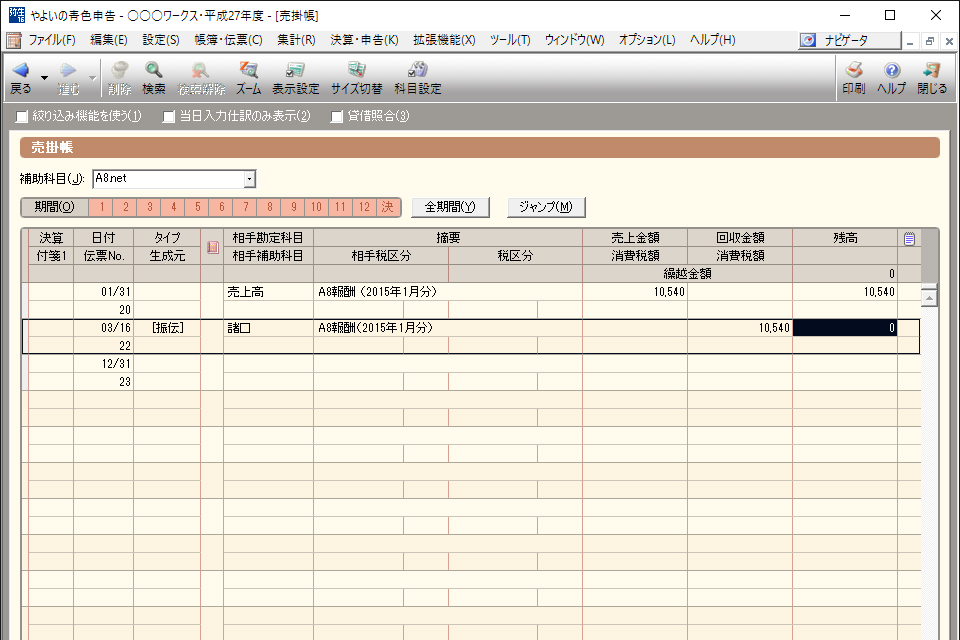Open 科目設定 (Account settings)
960x640 pixels.
point(418,78)
